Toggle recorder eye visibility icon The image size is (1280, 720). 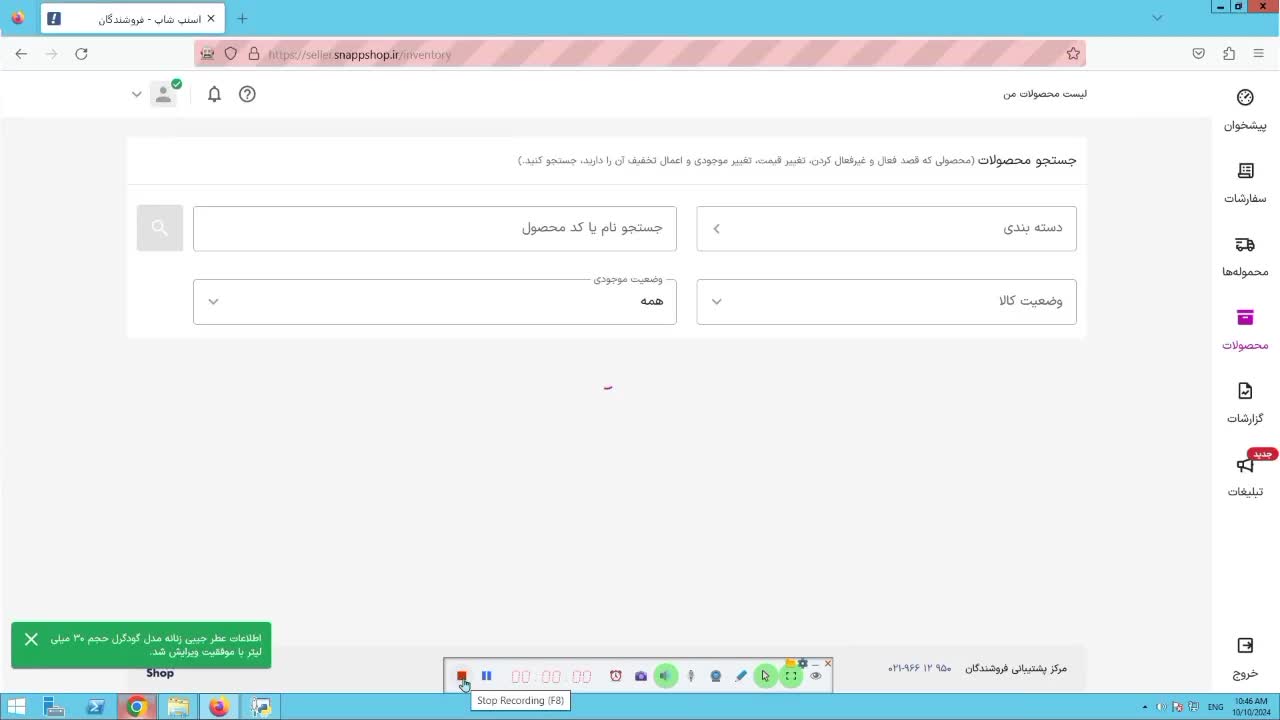[816, 676]
